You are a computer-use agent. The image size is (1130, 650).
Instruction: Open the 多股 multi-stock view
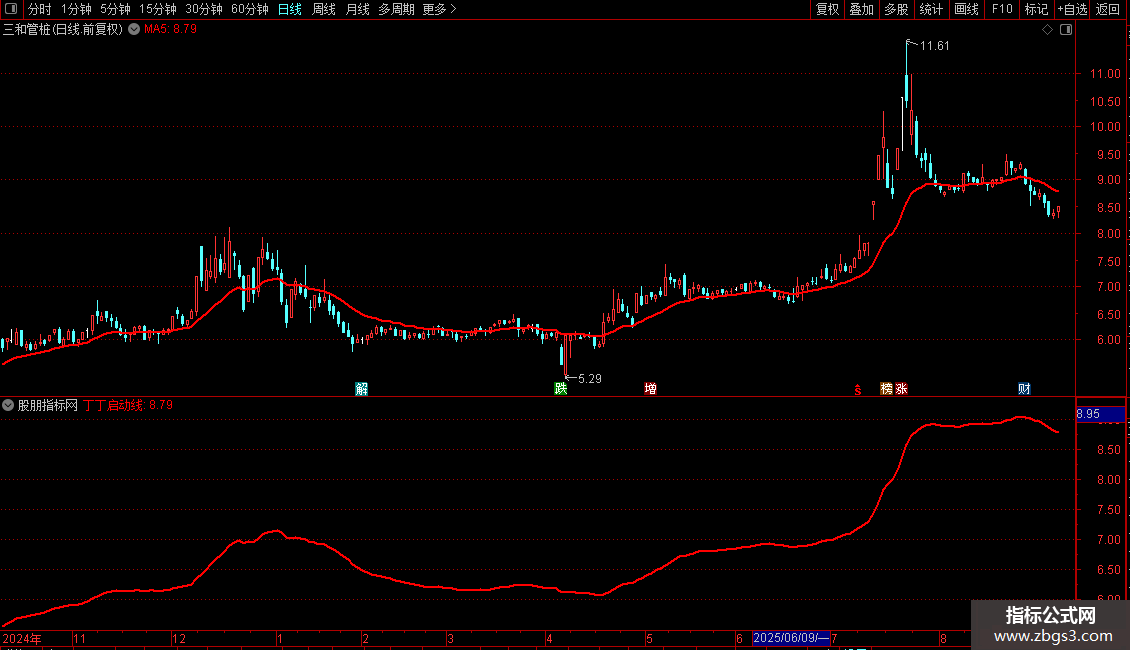pos(897,9)
